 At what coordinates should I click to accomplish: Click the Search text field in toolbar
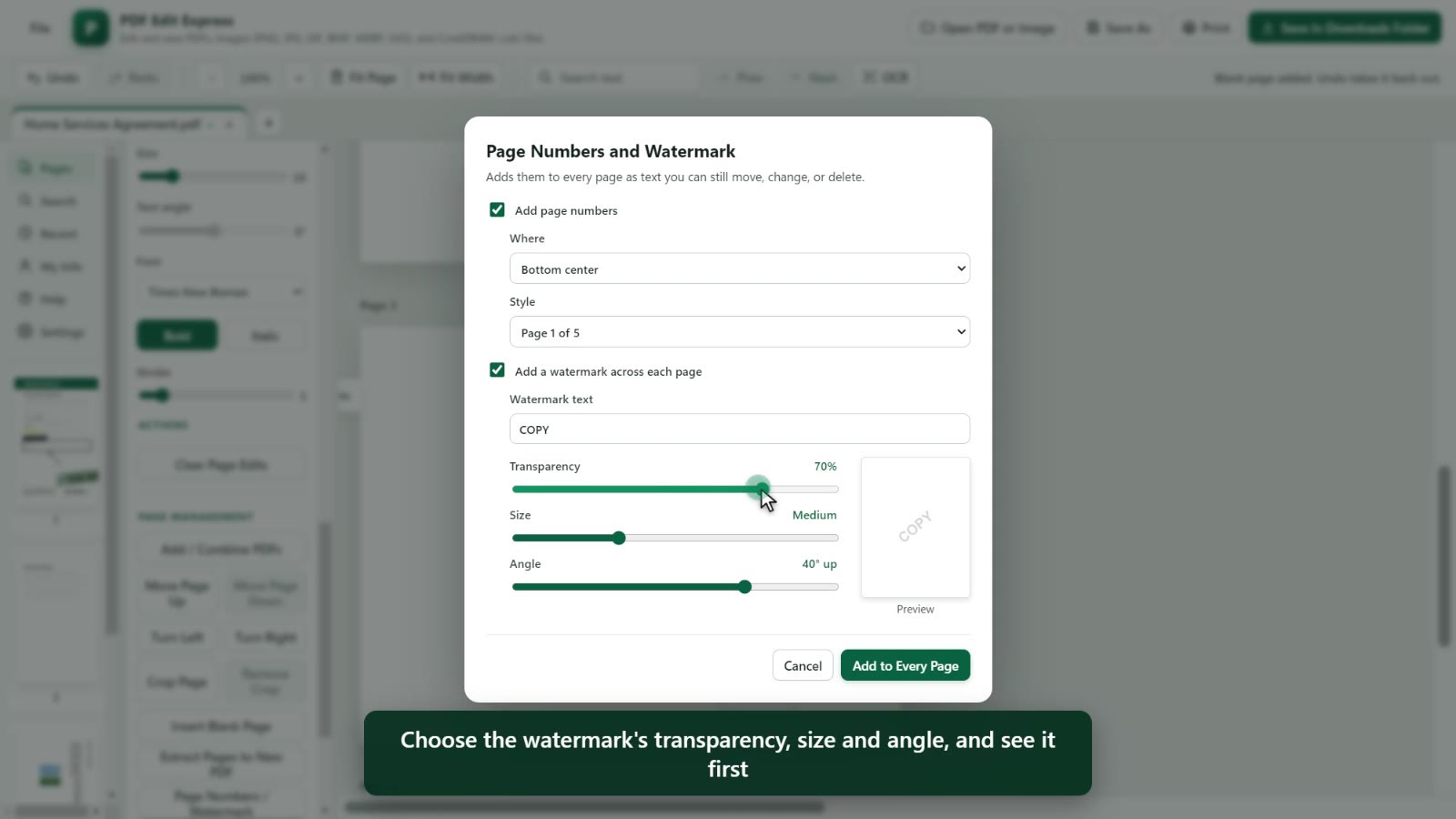tap(614, 77)
